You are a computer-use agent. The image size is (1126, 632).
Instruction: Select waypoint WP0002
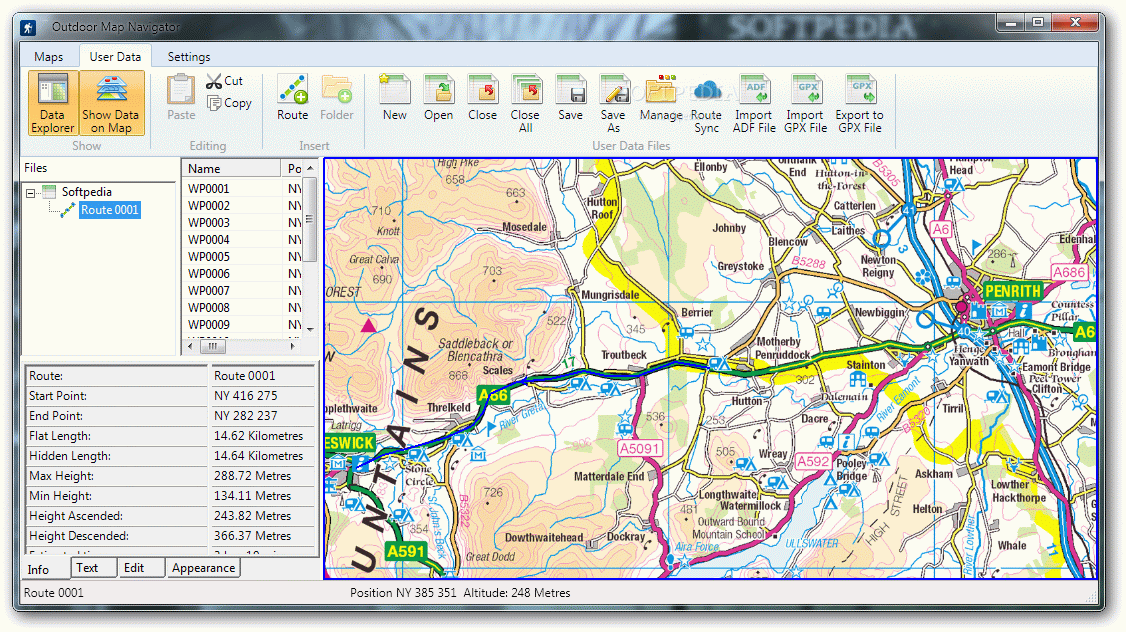pos(209,205)
